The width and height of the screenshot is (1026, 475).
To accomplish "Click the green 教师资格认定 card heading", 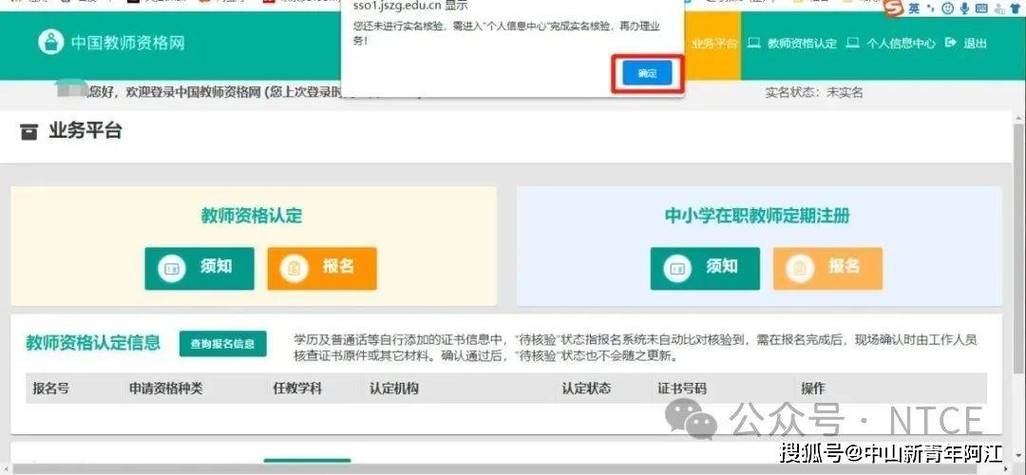I will tap(251, 216).
